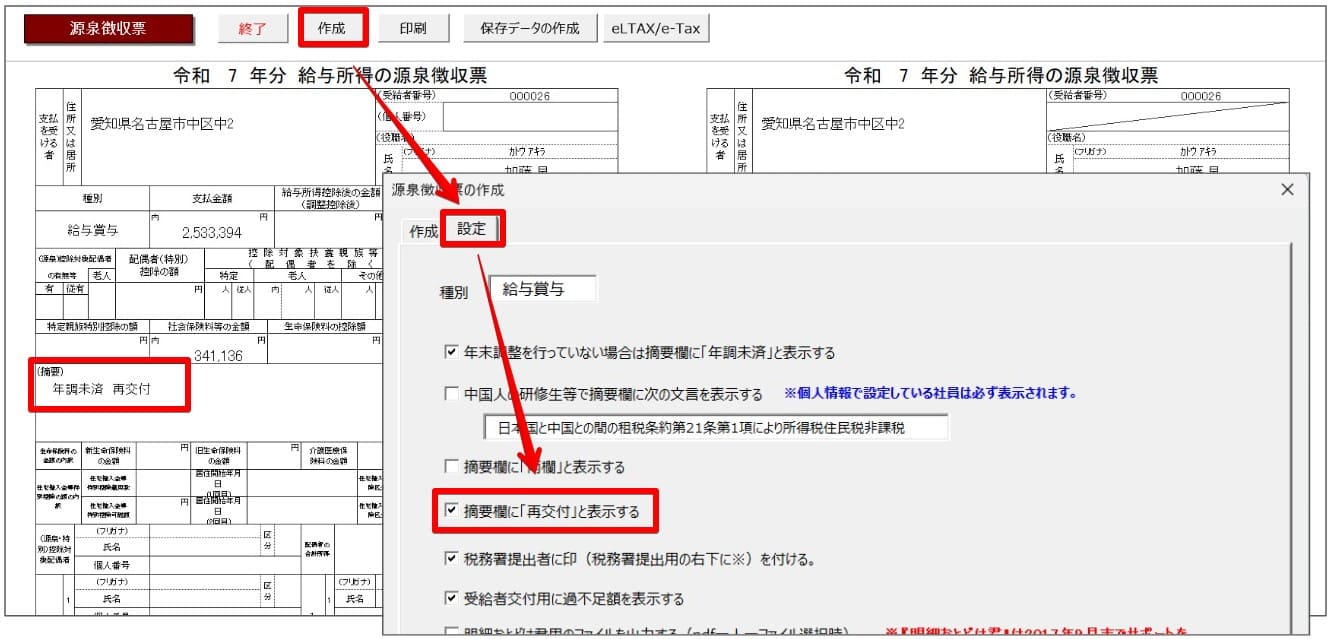
Task: Click the 種別 field showing 給与賞与
Action: 543,290
